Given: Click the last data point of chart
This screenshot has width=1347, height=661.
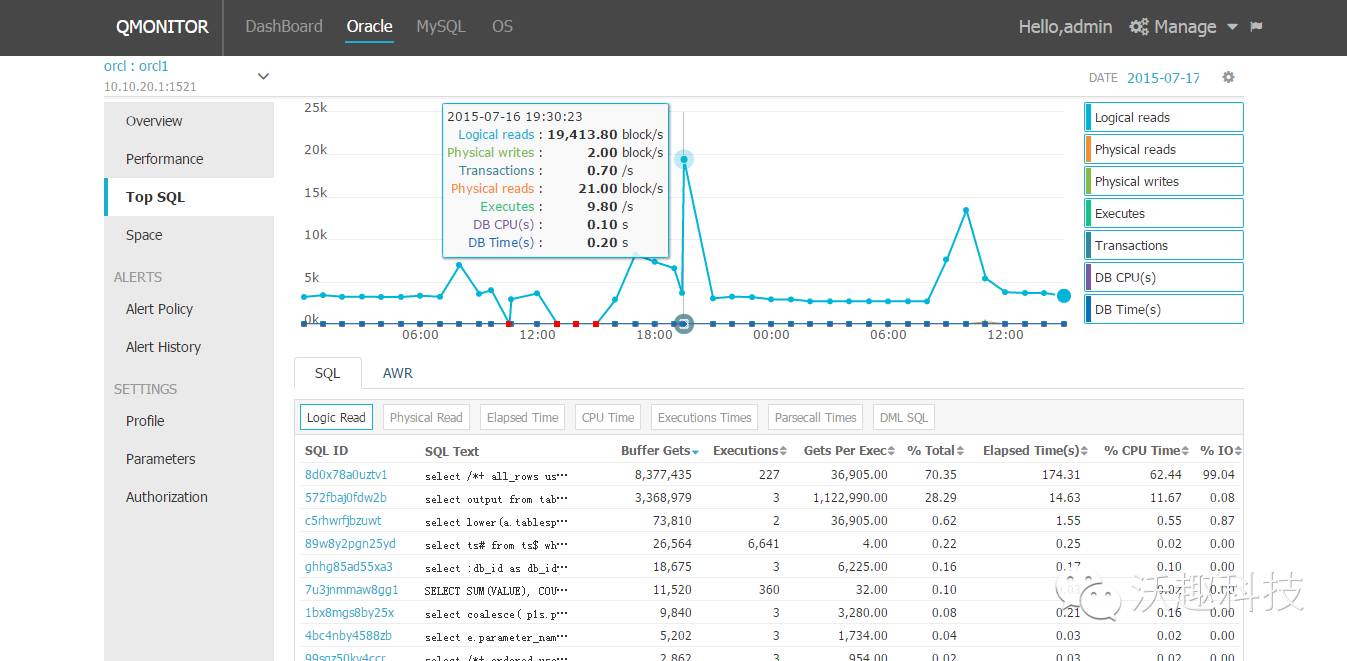Looking at the screenshot, I should coord(1064,296).
